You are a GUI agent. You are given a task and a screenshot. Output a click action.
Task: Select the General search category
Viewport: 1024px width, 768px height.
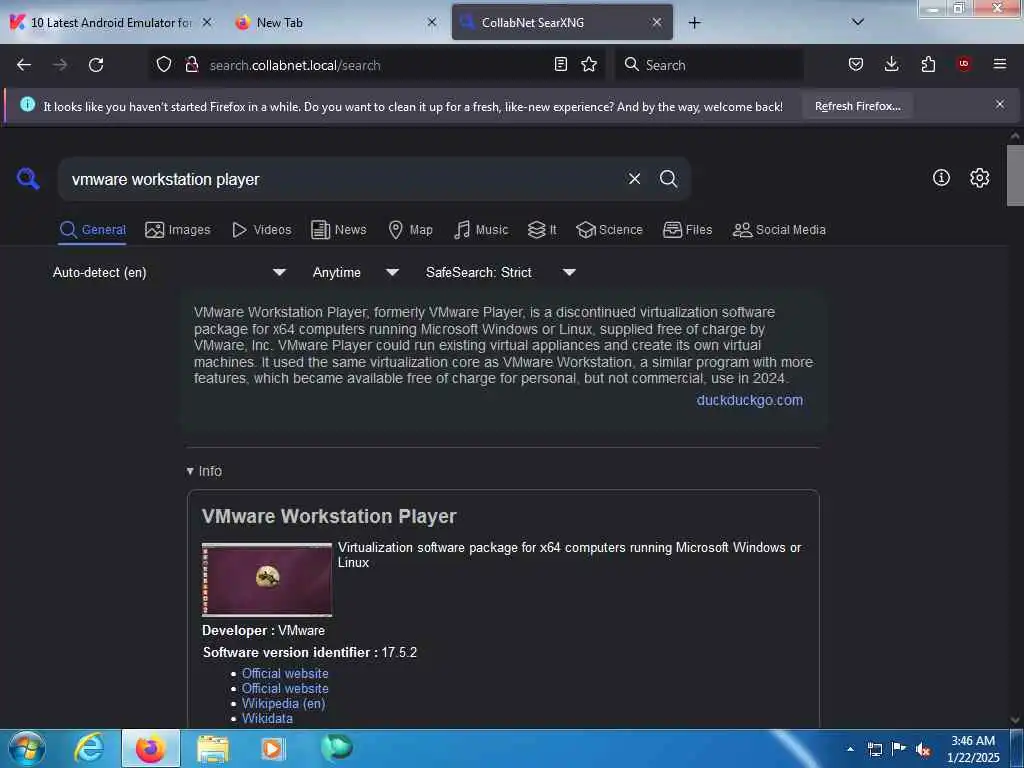(x=92, y=230)
